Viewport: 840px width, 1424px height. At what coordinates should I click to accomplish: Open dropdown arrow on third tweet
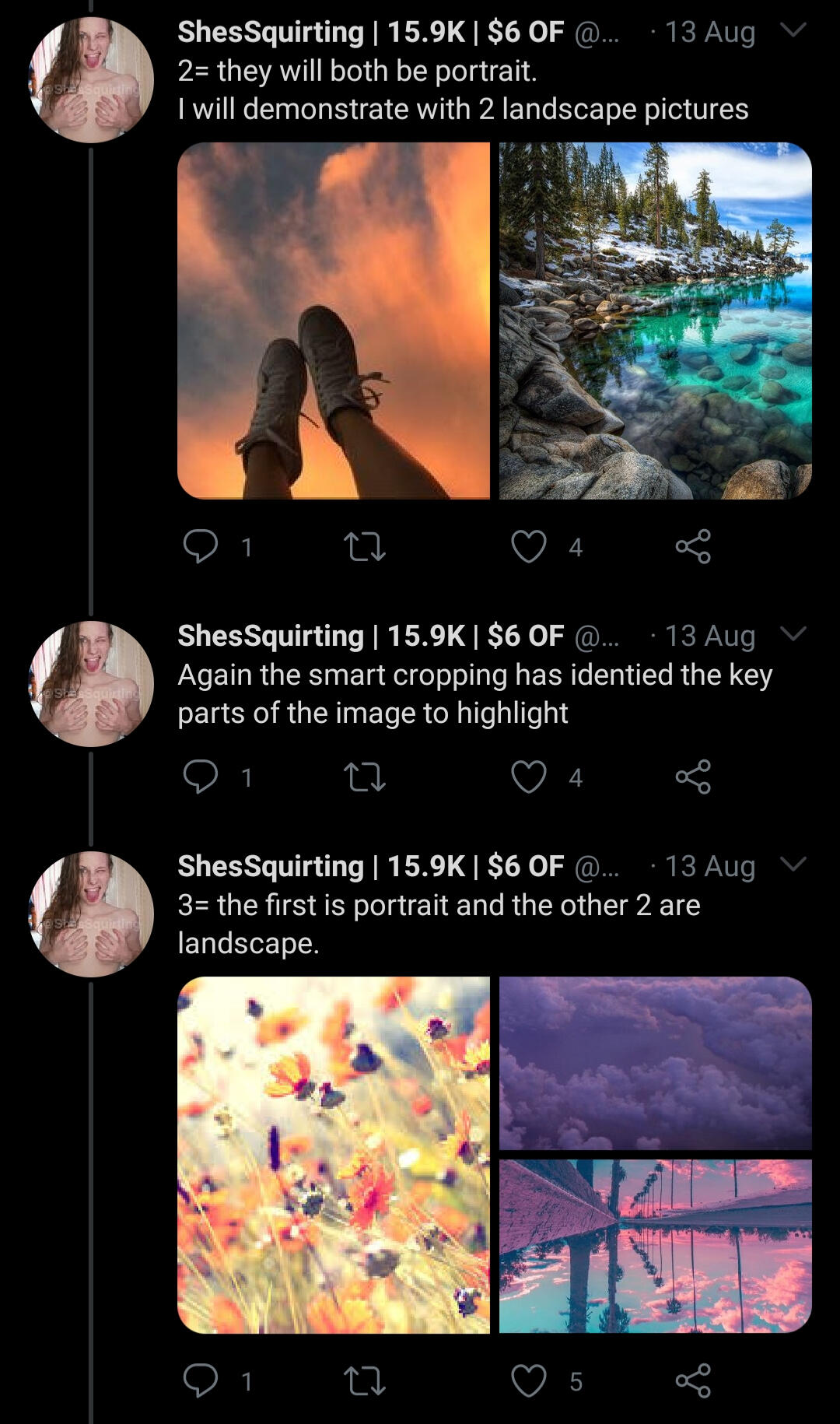pyautogui.click(x=793, y=865)
